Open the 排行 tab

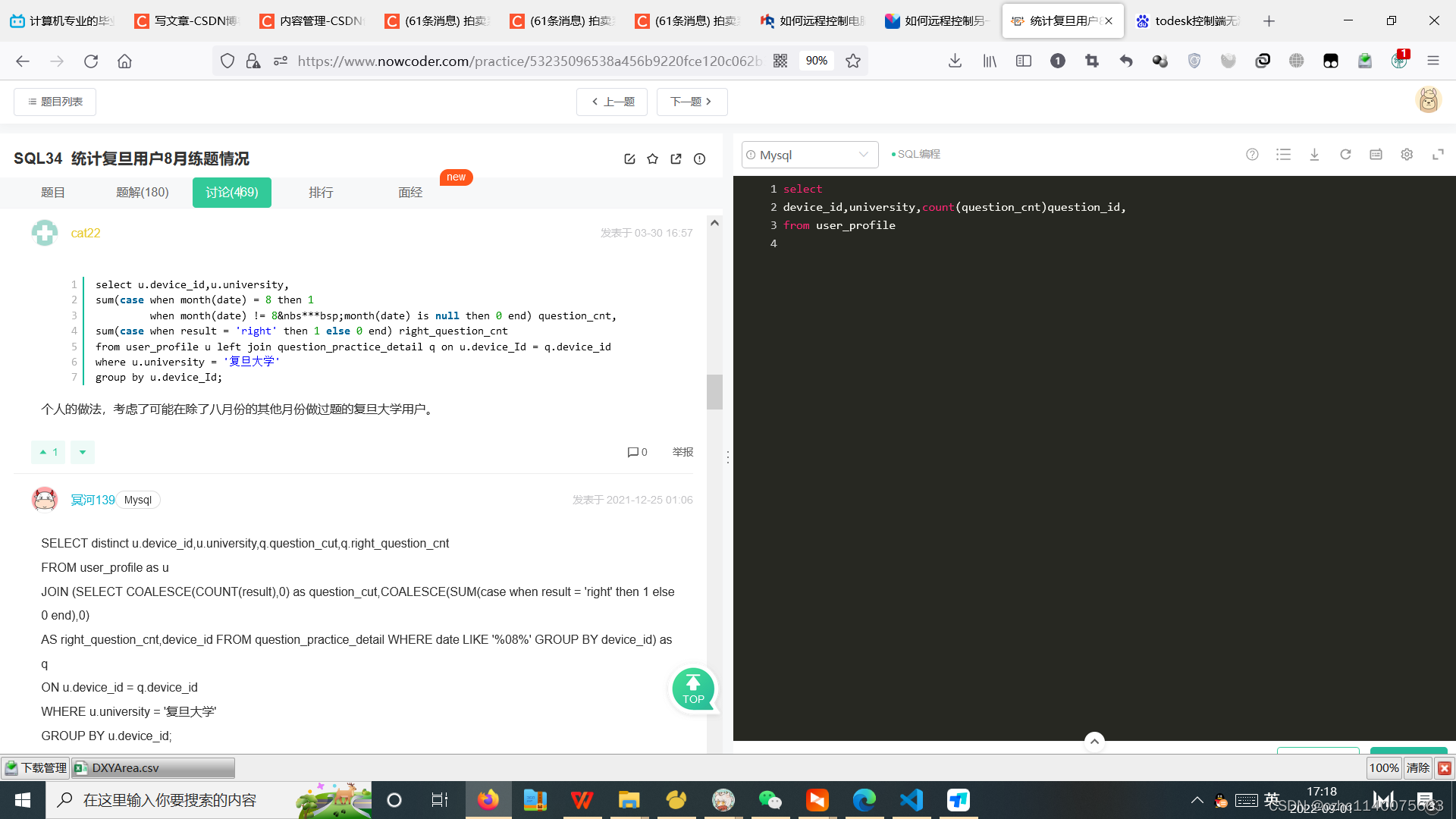pos(321,193)
